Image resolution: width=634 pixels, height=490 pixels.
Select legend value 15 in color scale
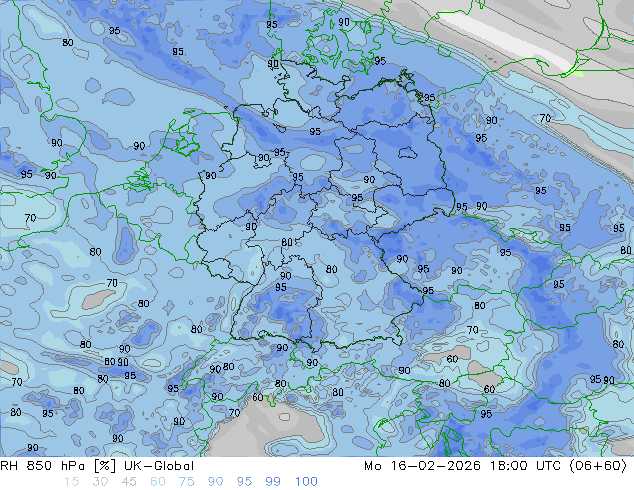[71, 482]
